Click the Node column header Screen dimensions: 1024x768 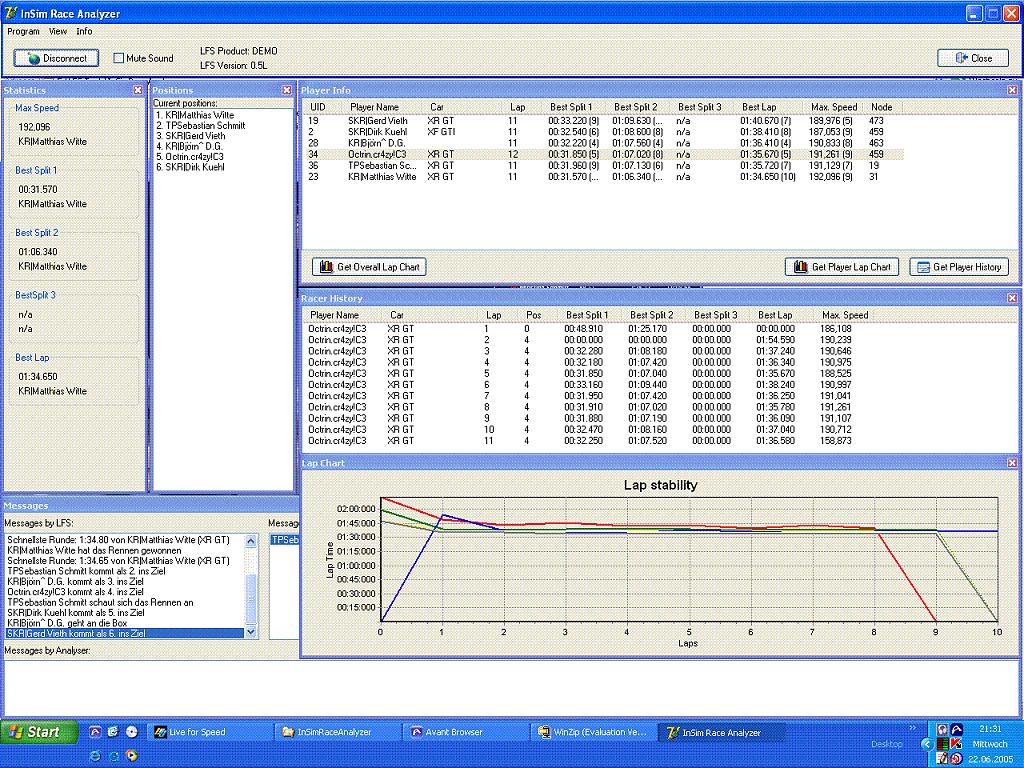click(882, 107)
